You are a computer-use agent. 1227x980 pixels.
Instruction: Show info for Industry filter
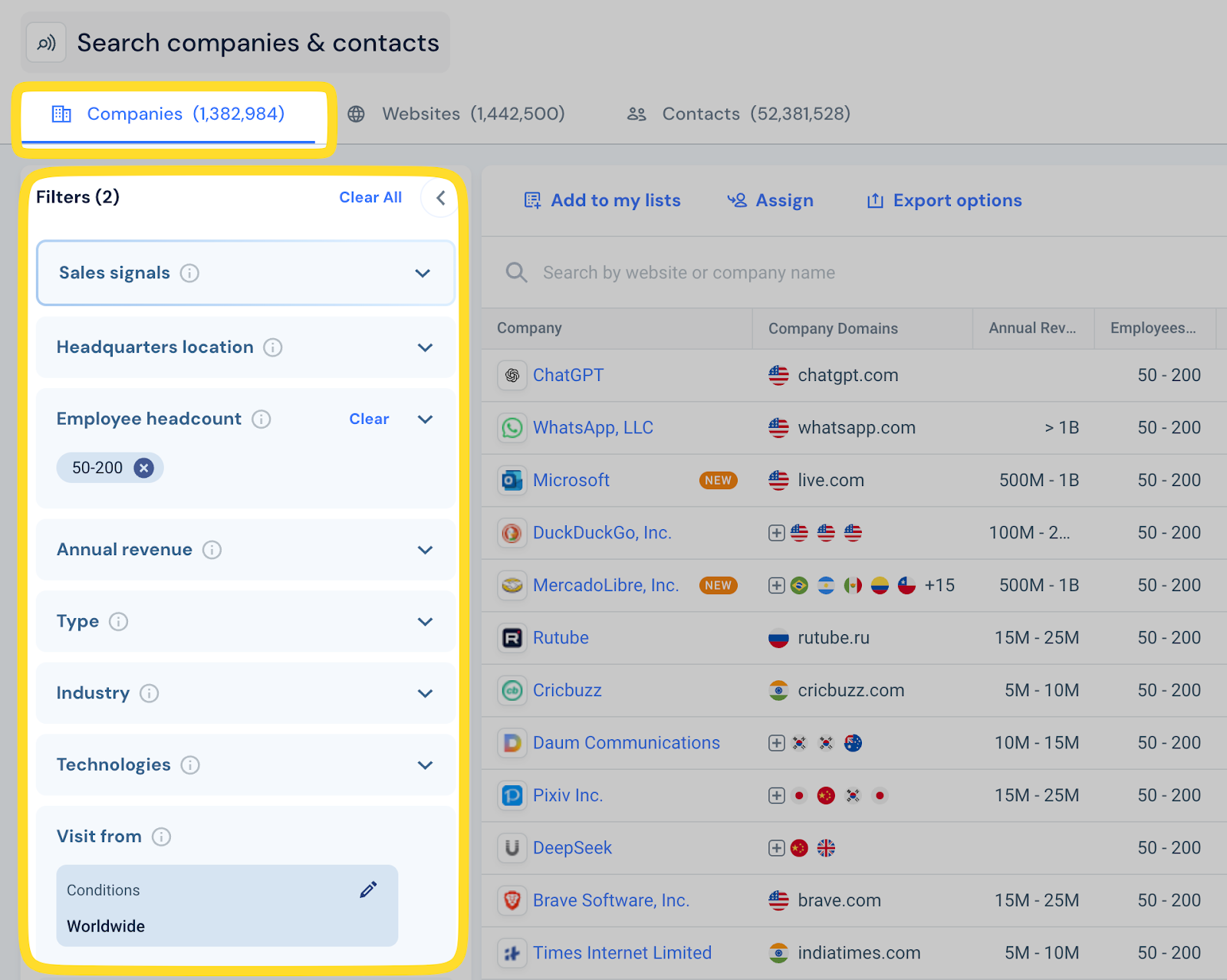[x=150, y=693]
